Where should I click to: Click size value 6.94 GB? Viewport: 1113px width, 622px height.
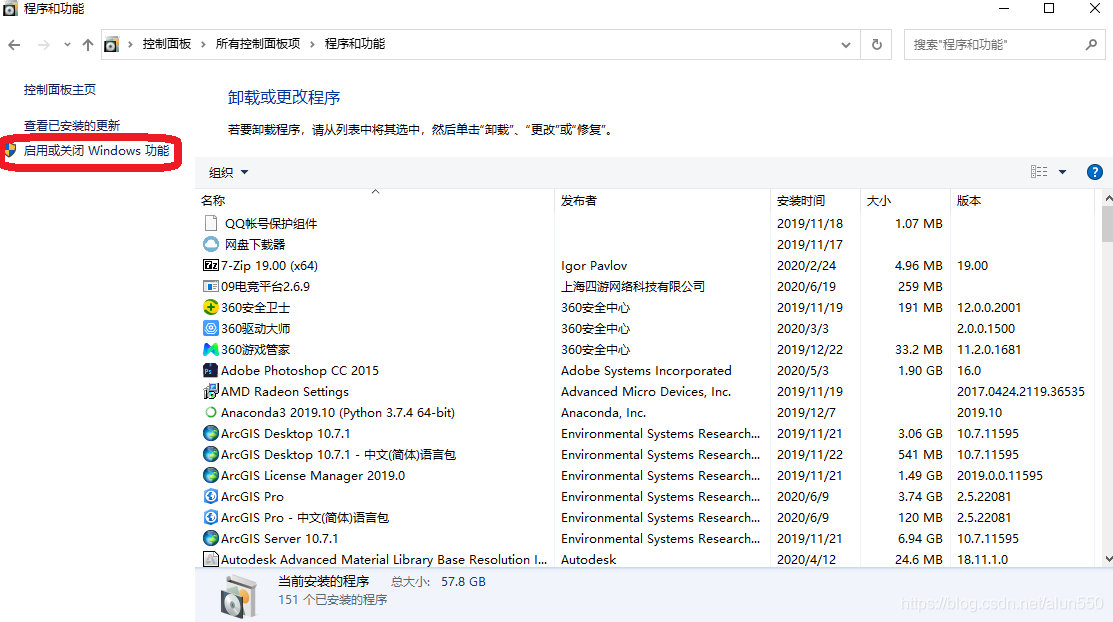point(920,538)
